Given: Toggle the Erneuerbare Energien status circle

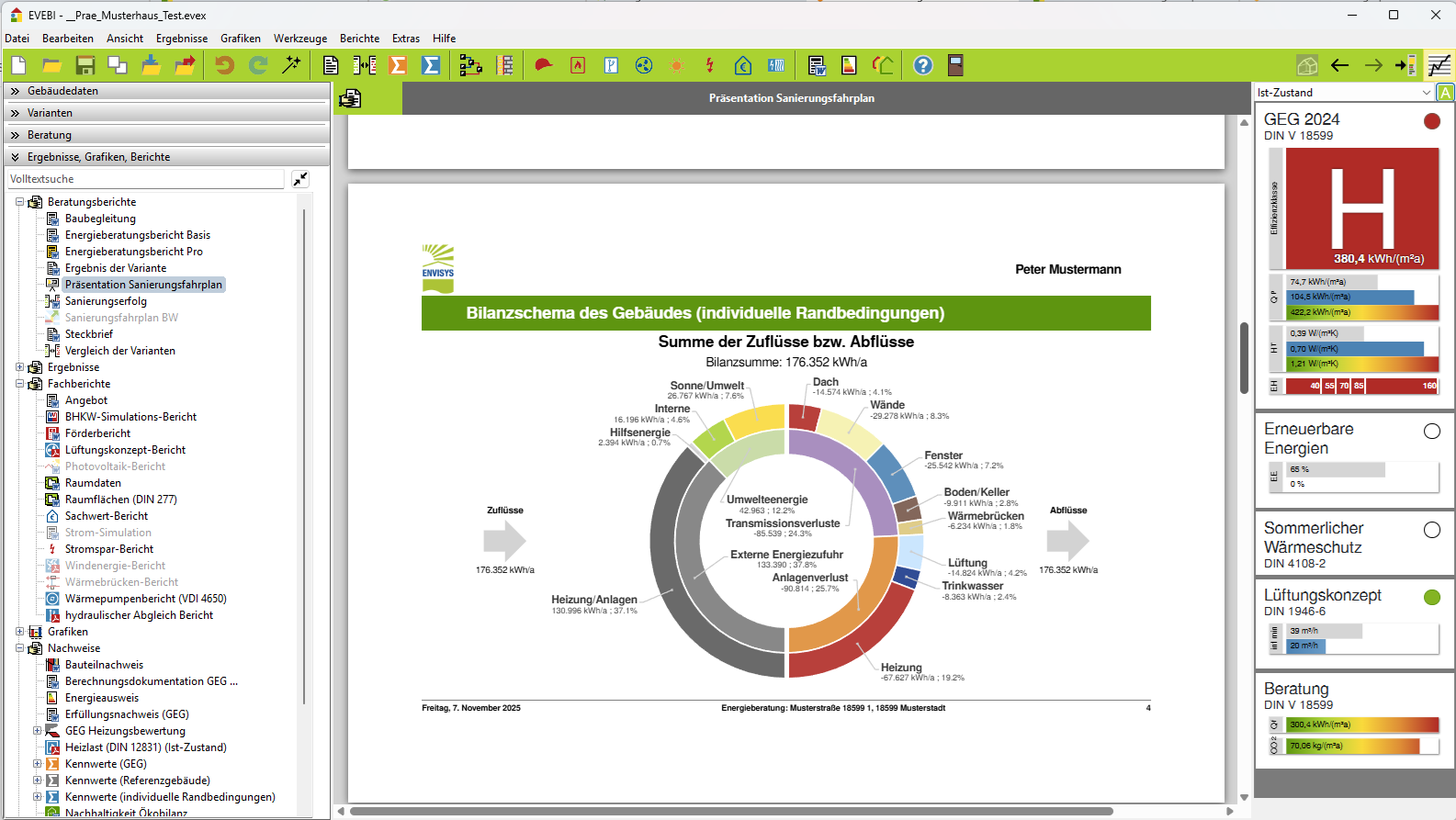Looking at the screenshot, I should (x=1431, y=431).
